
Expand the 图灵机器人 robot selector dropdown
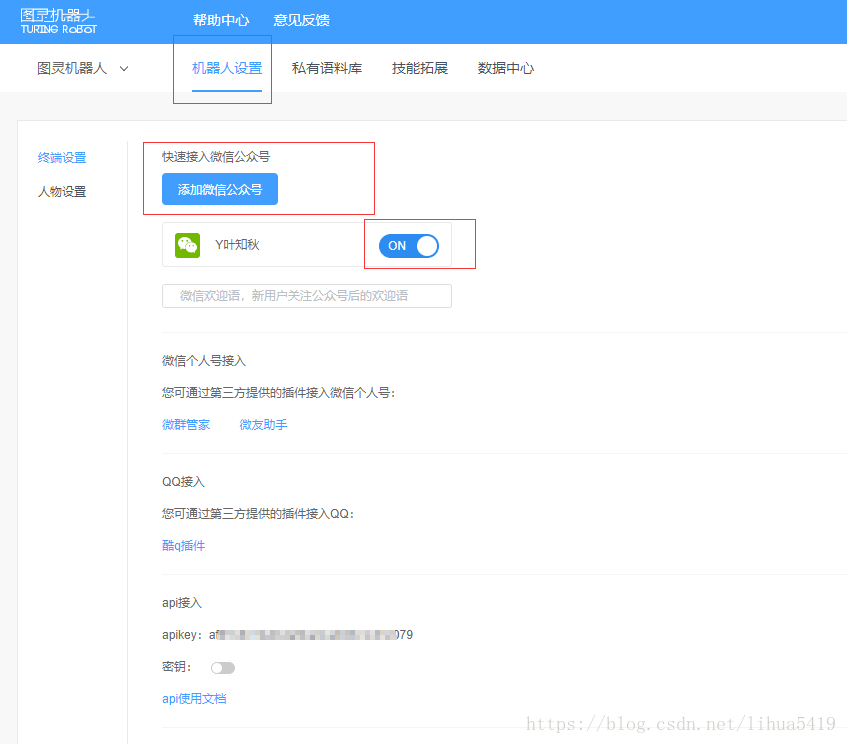[83, 69]
